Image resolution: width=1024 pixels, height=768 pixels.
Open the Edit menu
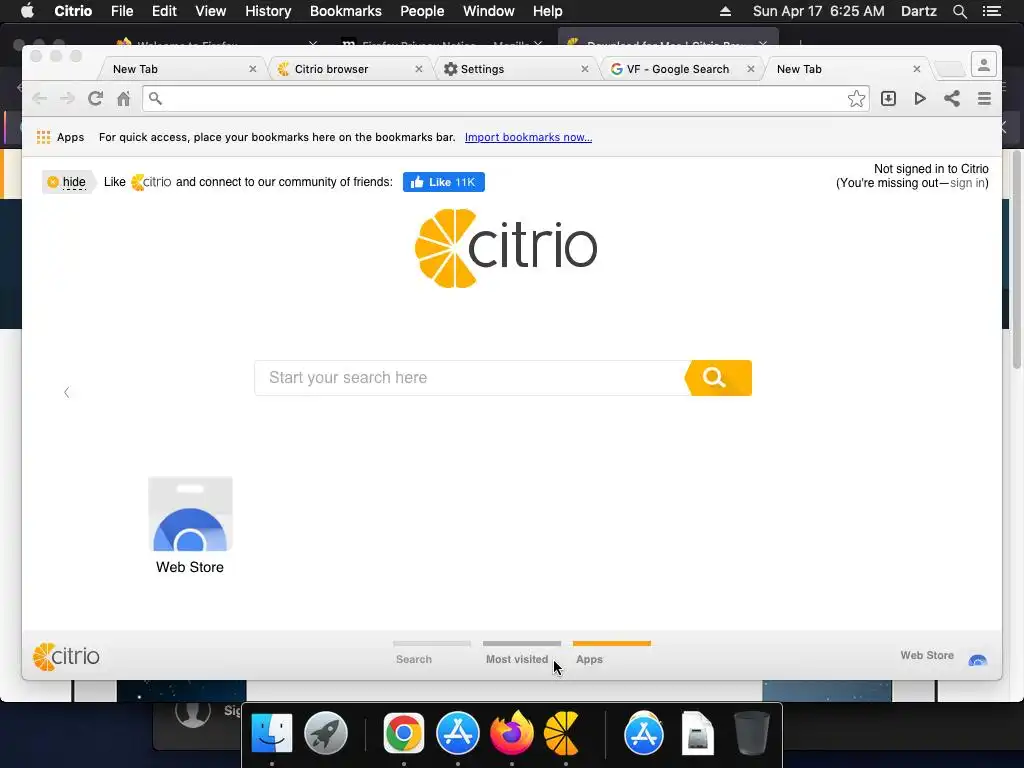pyautogui.click(x=164, y=11)
